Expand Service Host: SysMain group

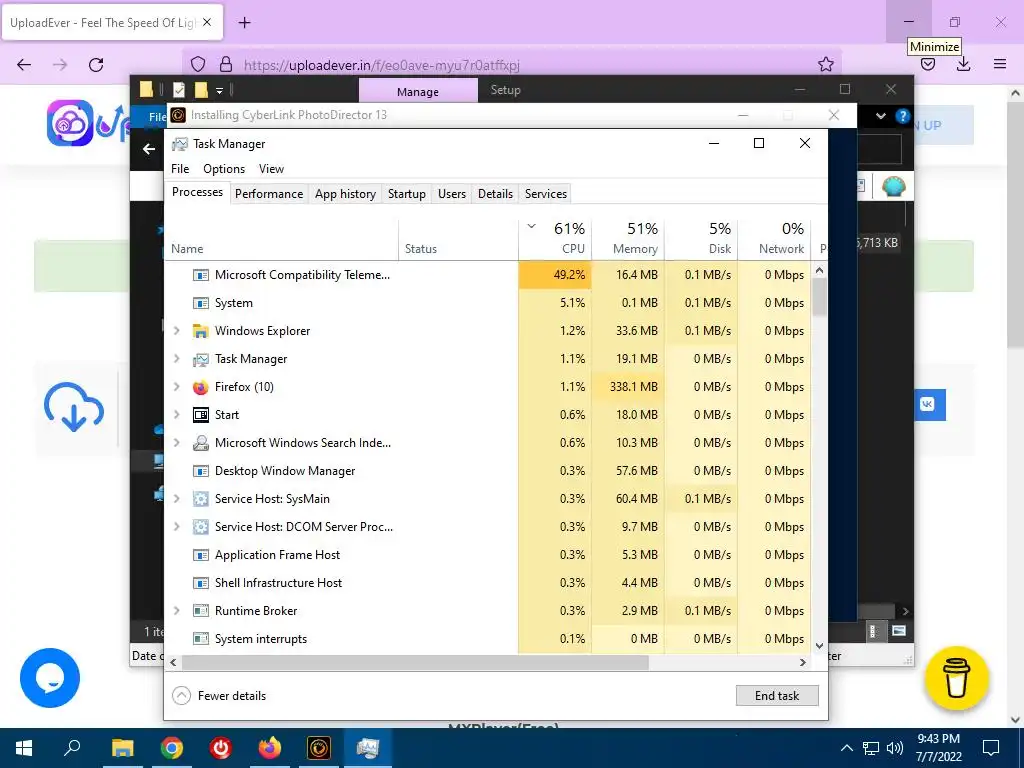[176, 499]
